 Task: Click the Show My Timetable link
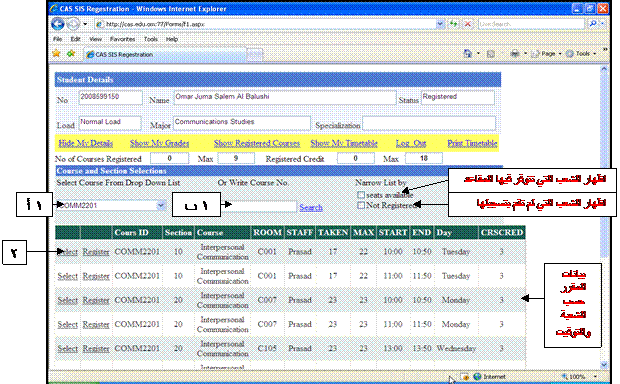coord(344,143)
